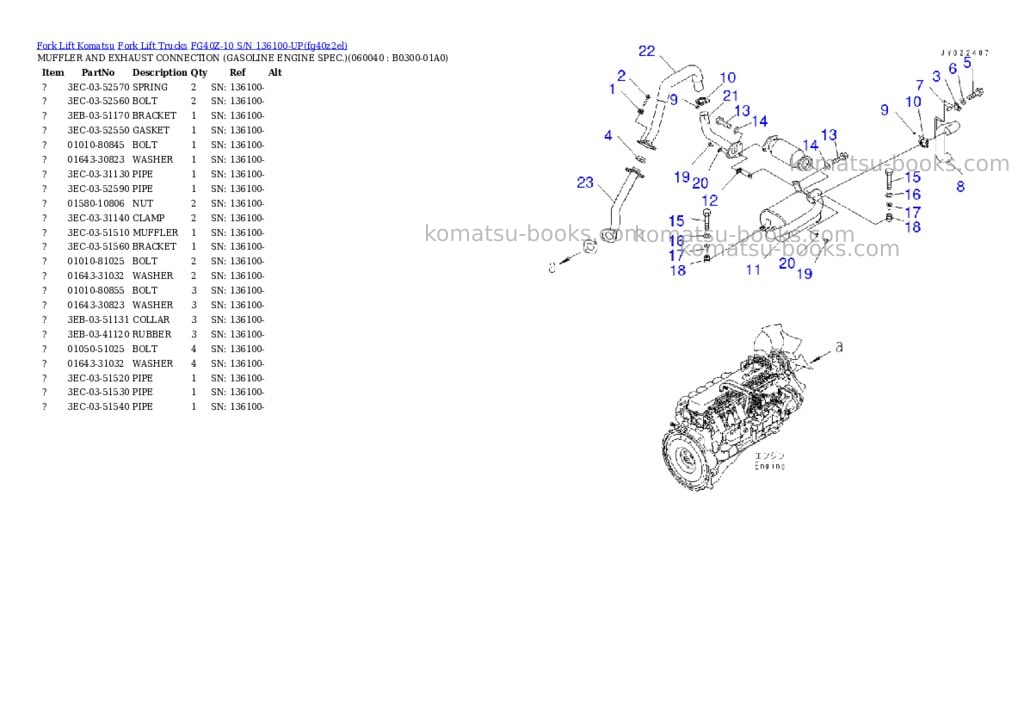Screen dimensions: 1024x725
Task: Click the GASKET description cell
Action: [151, 131]
